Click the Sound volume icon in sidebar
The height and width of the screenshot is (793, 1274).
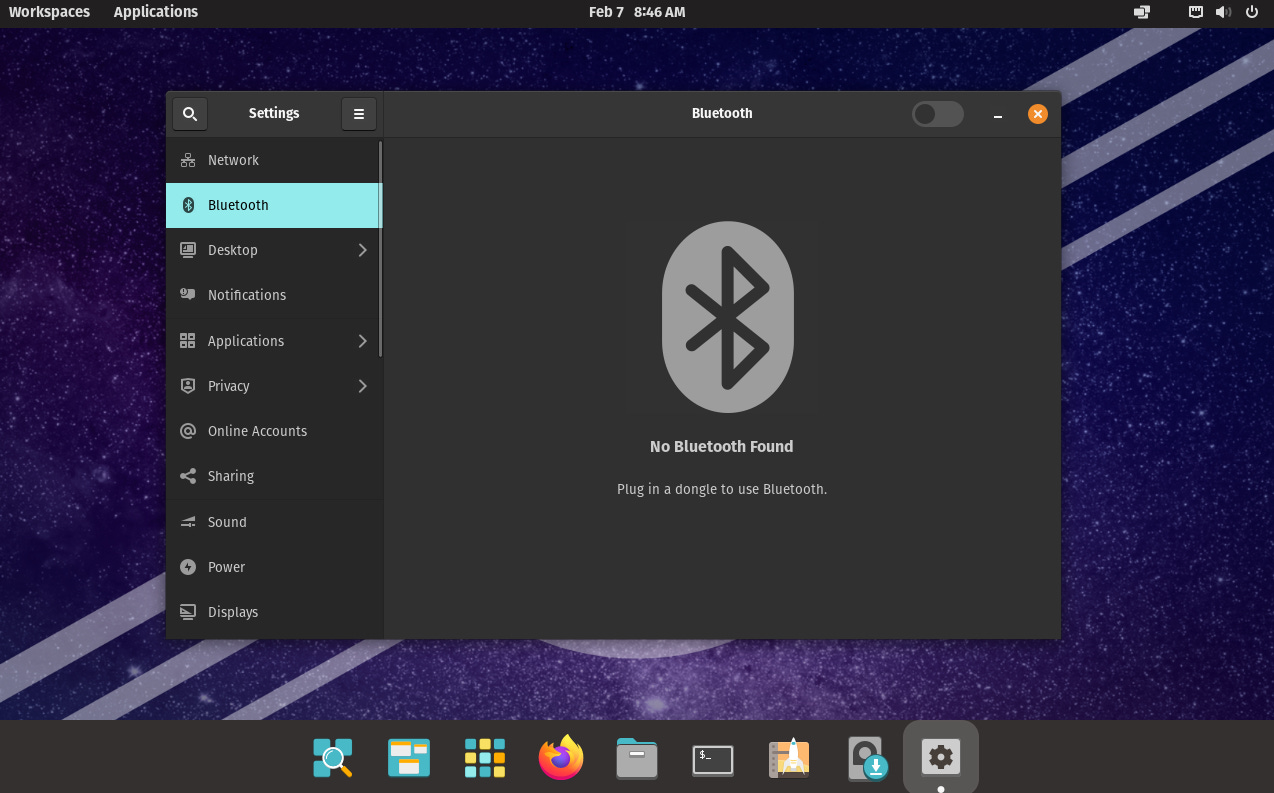[188, 522]
